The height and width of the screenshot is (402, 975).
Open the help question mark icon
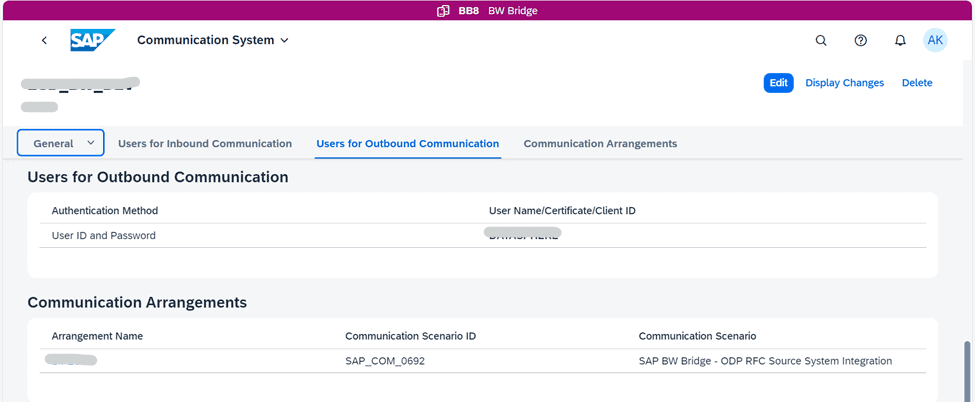861,40
